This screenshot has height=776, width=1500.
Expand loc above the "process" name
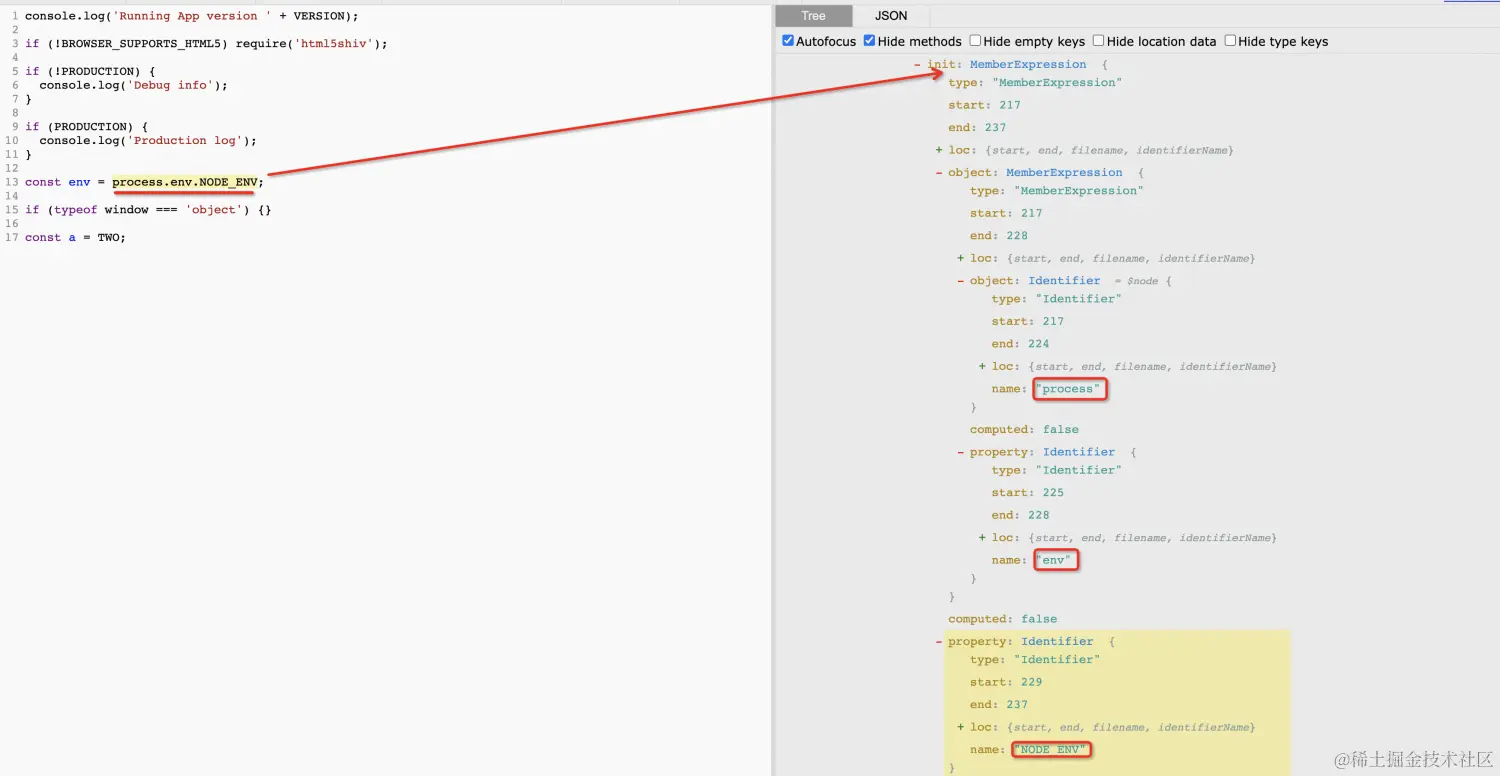983,366
